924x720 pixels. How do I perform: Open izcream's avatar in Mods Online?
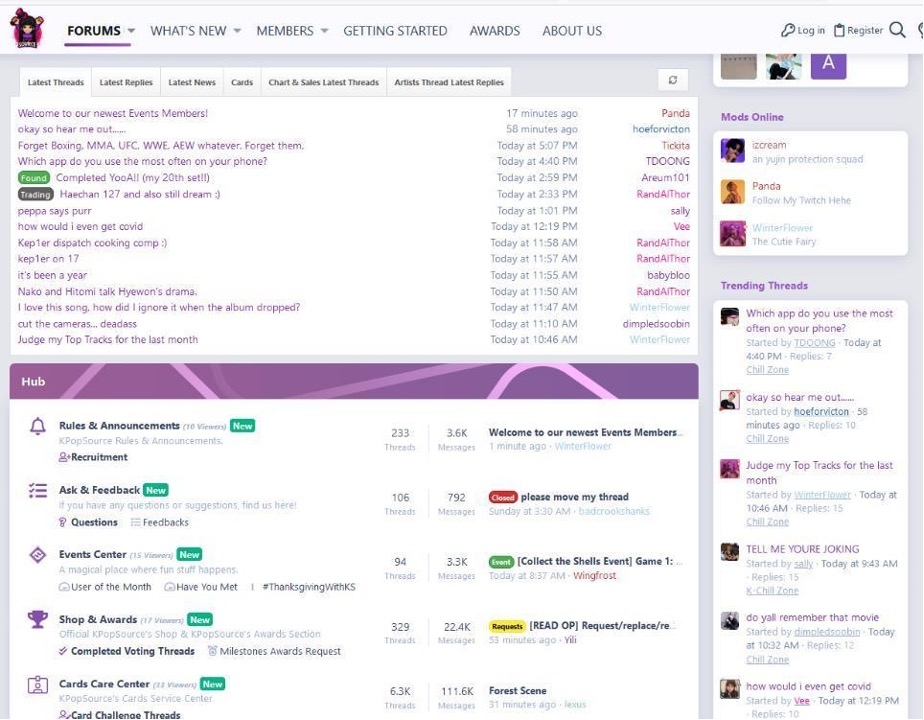point(732,150)
